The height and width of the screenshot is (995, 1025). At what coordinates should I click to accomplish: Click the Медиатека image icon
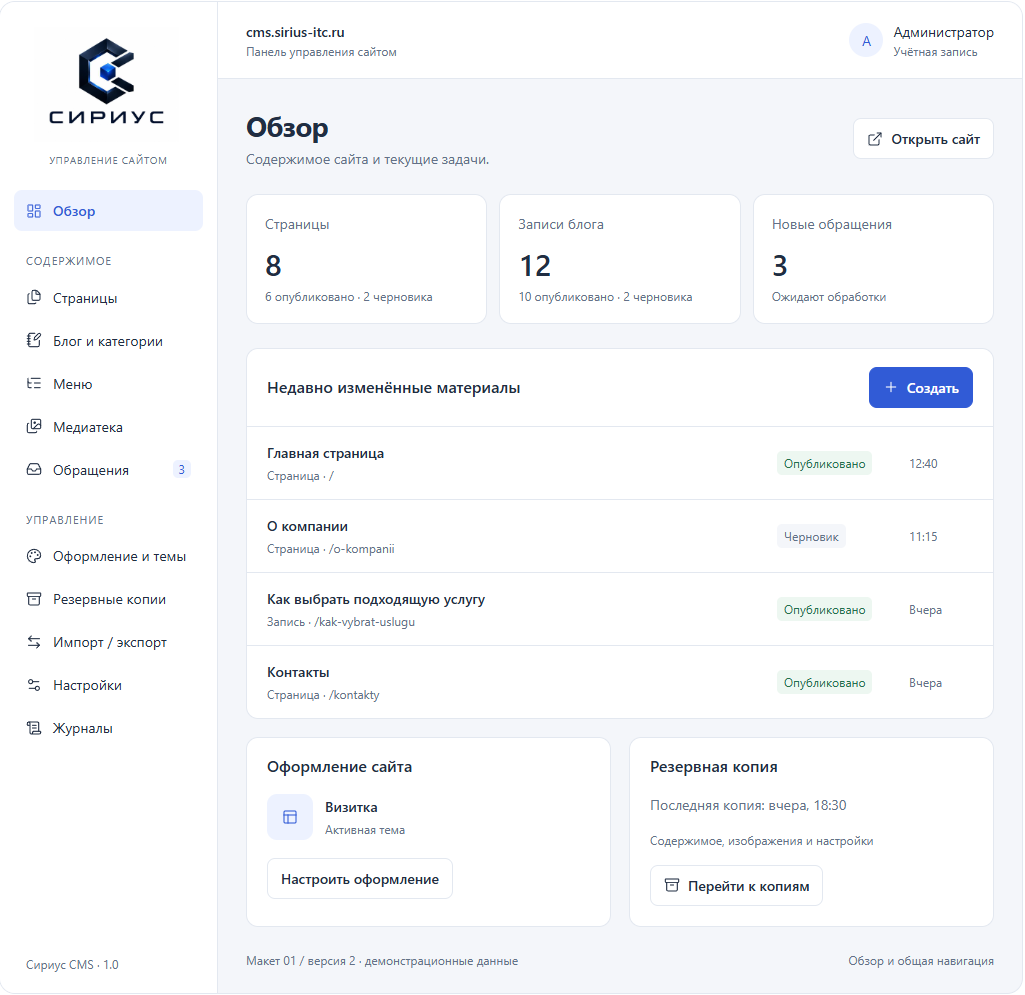point(34,427)
